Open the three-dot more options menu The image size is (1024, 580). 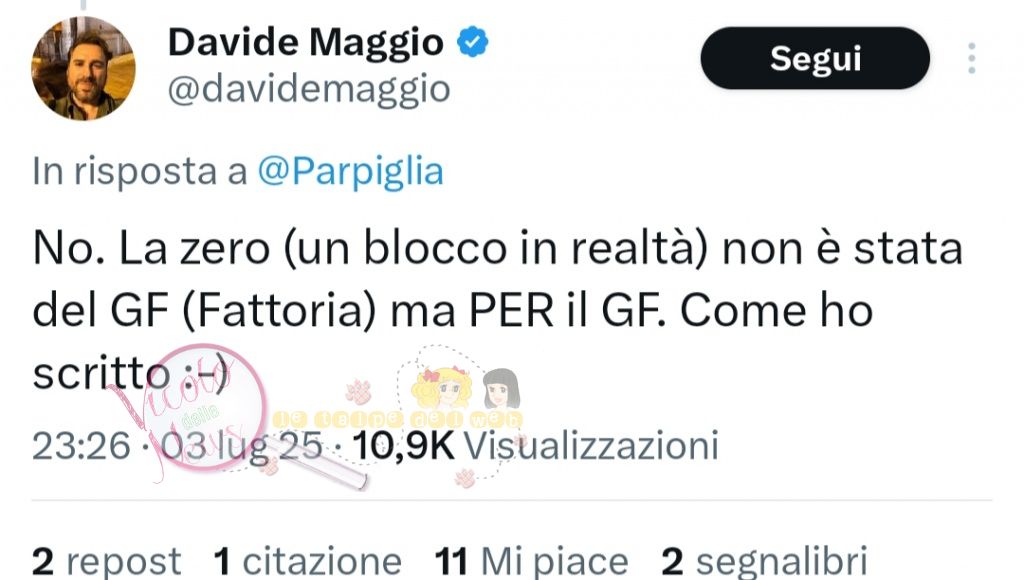972,58
